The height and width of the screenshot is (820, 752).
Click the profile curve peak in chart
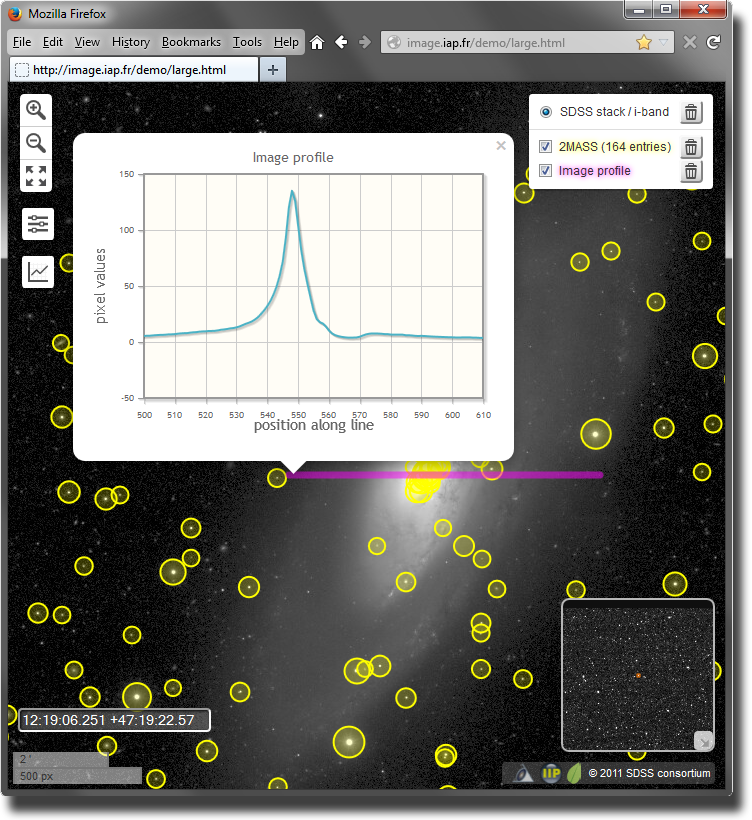(292, 191)
